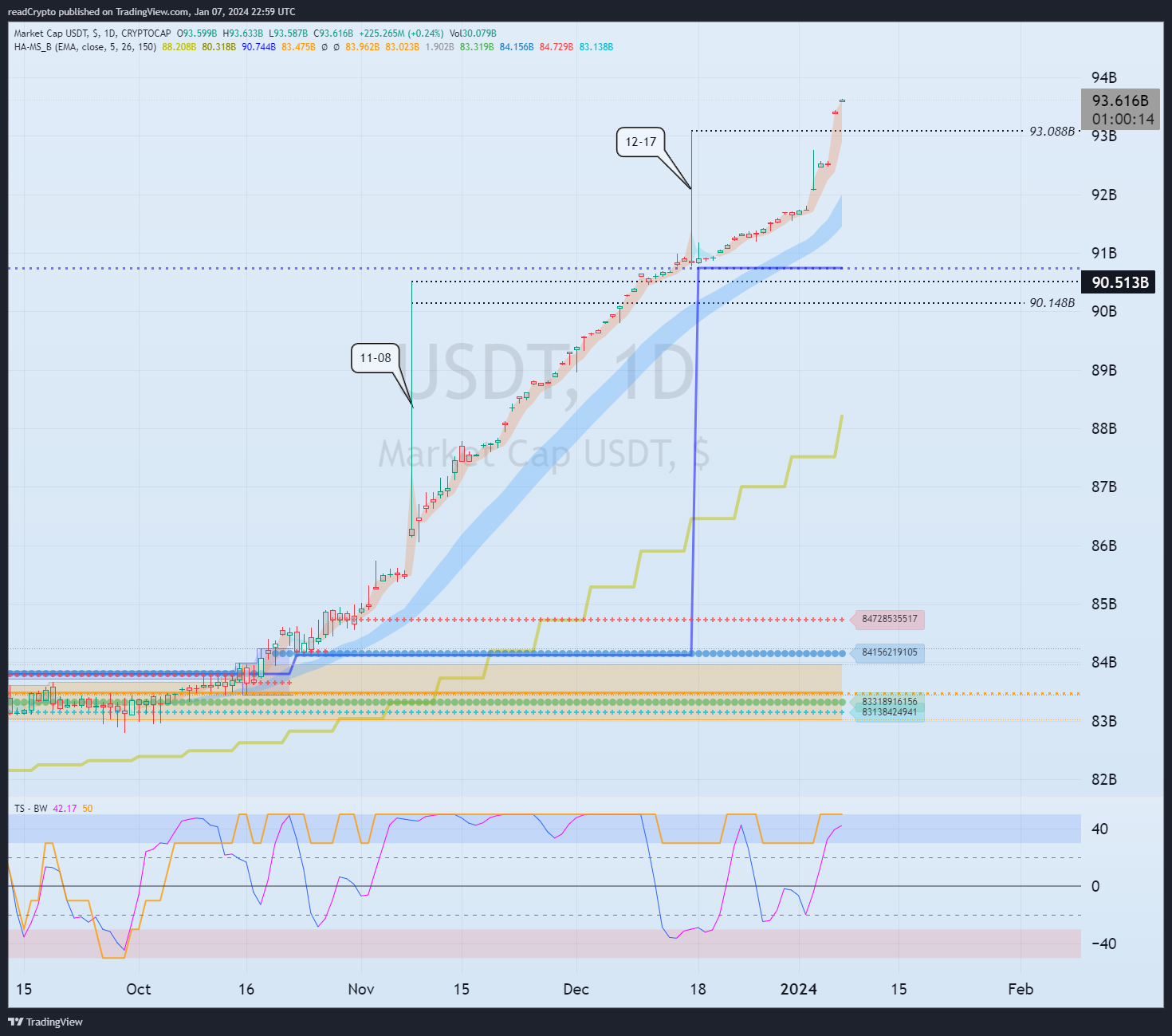Click the orange 83.962B indicator value
1172x1036 pixels.
(x=362, y=47)
